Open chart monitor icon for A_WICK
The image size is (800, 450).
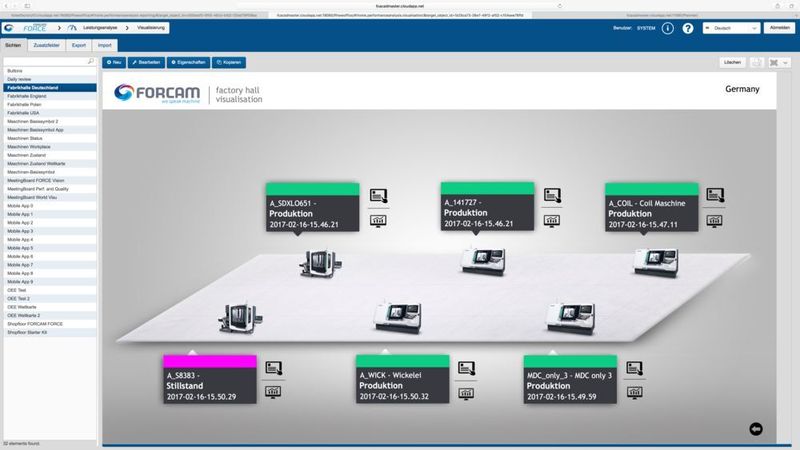[x=466, y=394]
